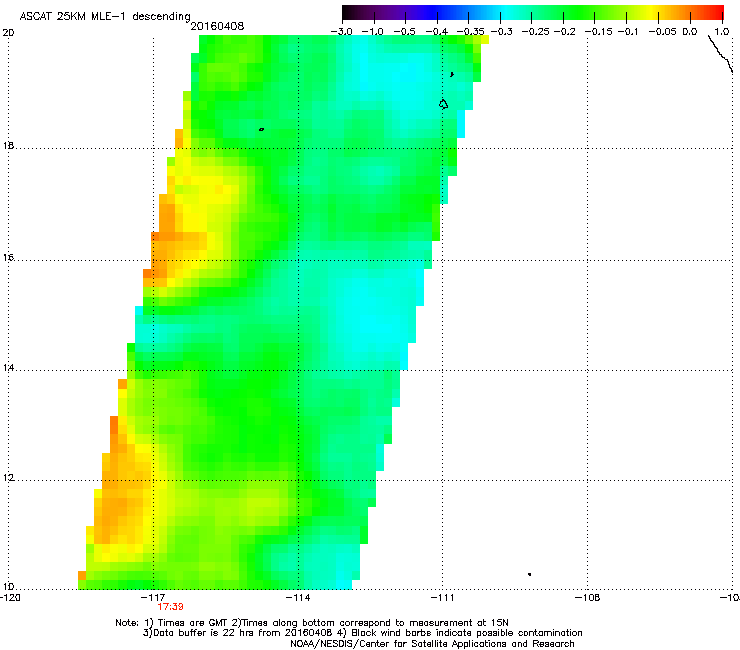Click the coastline segment in top-right corner
The width and height of the screenshot is (740, 650).
721,54
